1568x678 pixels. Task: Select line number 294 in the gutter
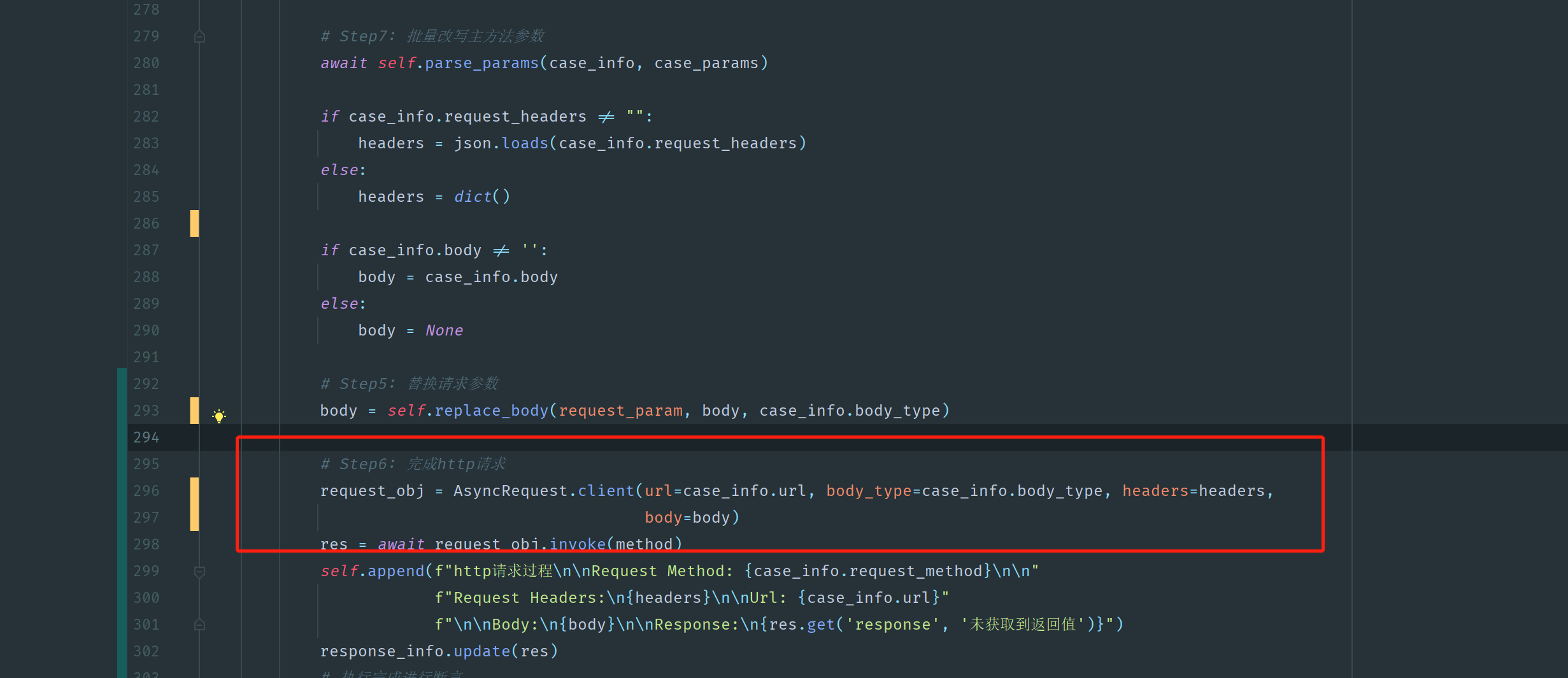(x=146, y=437)
